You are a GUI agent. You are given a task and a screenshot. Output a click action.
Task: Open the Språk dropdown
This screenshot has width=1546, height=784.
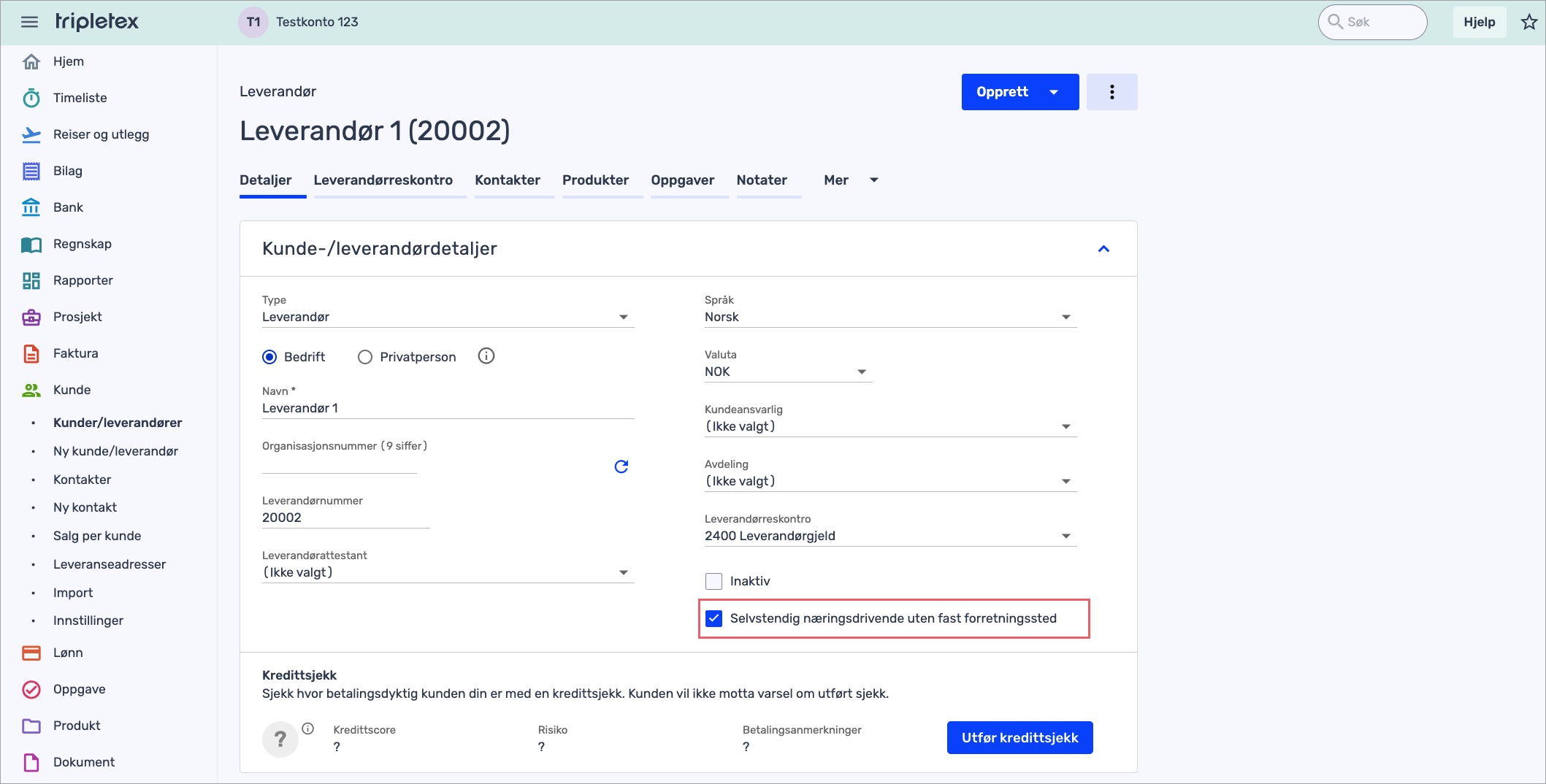pos(890,317)
